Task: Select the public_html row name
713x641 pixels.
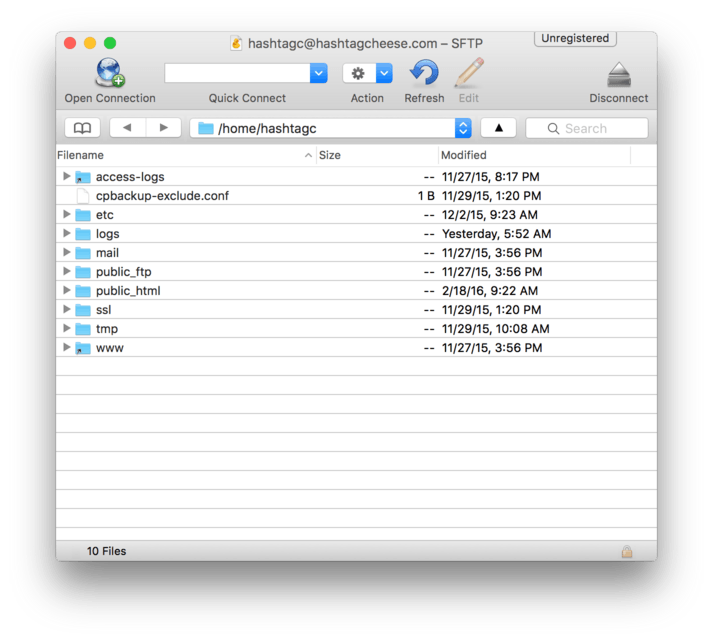Action: 128,291
